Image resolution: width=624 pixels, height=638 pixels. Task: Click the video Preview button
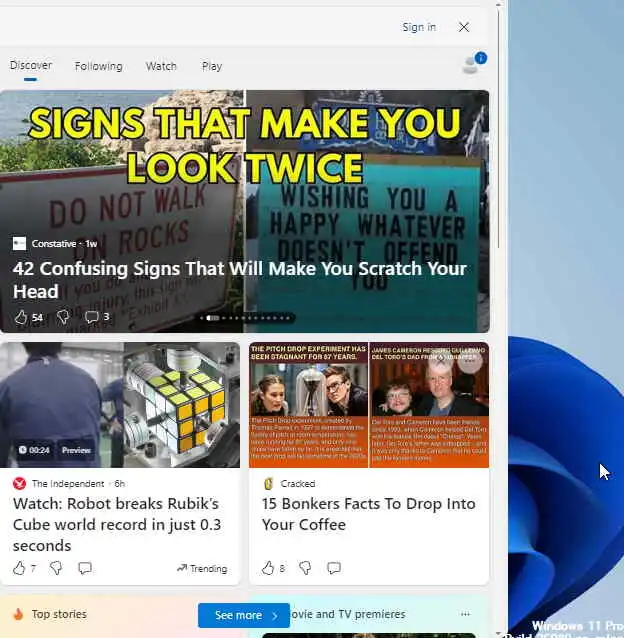click(76, 450)
